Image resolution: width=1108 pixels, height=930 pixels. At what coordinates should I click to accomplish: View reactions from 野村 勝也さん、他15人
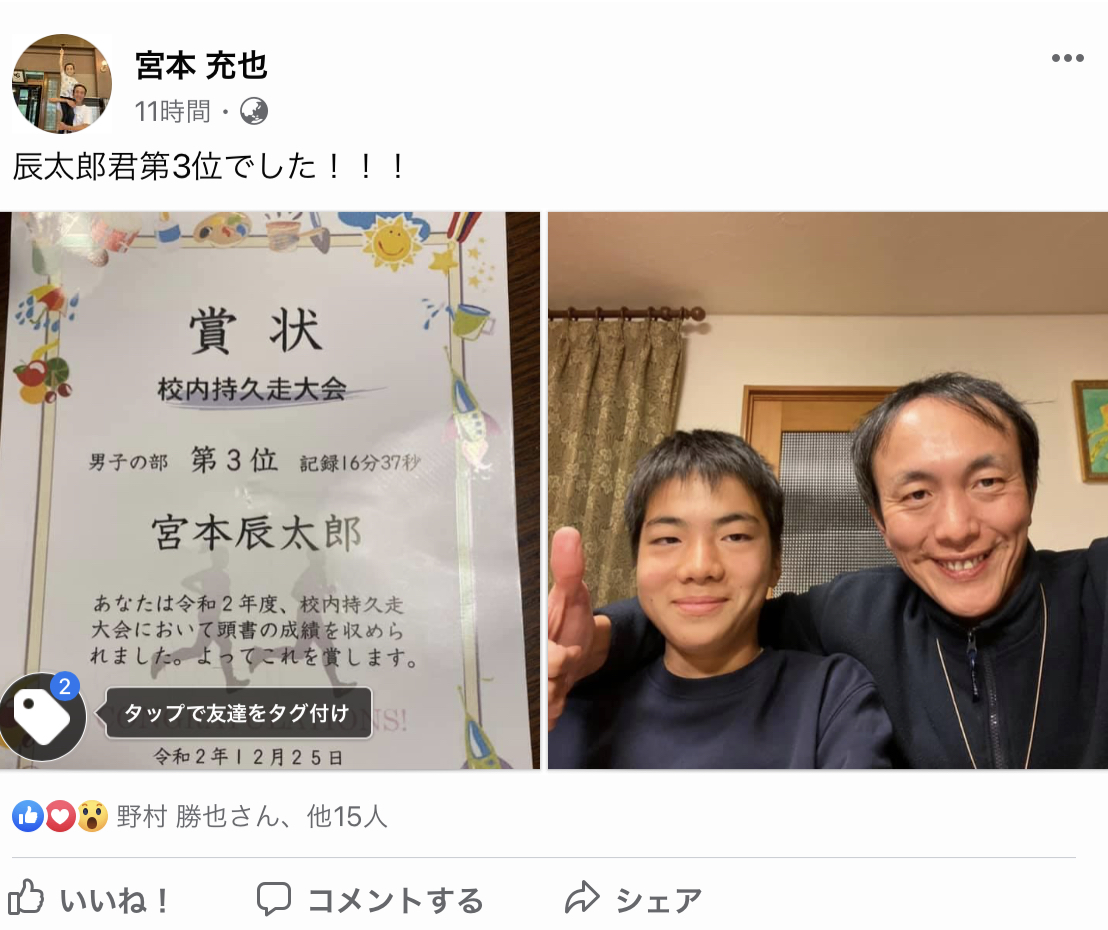point(252,817)
